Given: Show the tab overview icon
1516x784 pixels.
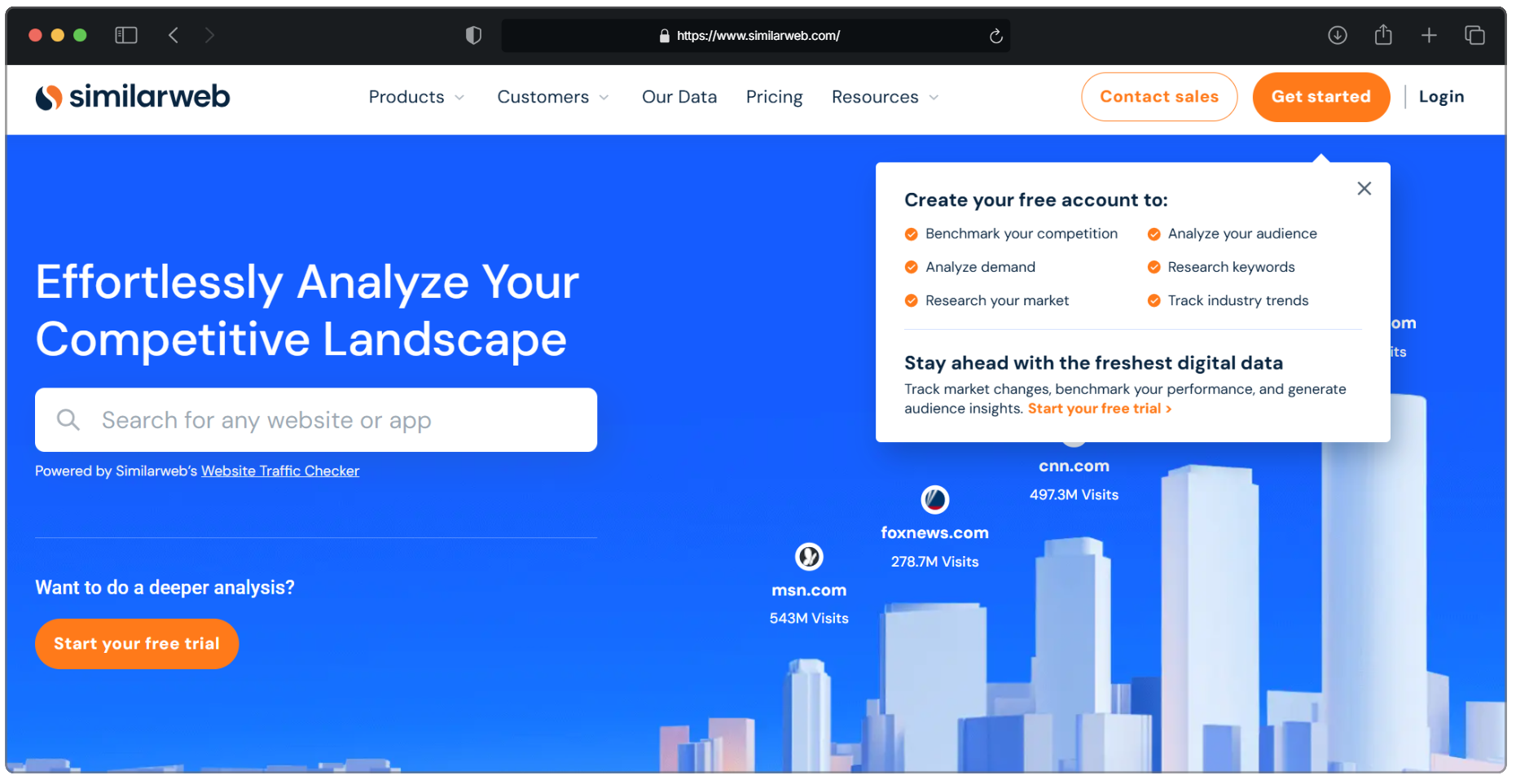Looking at the screenshot, I should click(1474, 35).
